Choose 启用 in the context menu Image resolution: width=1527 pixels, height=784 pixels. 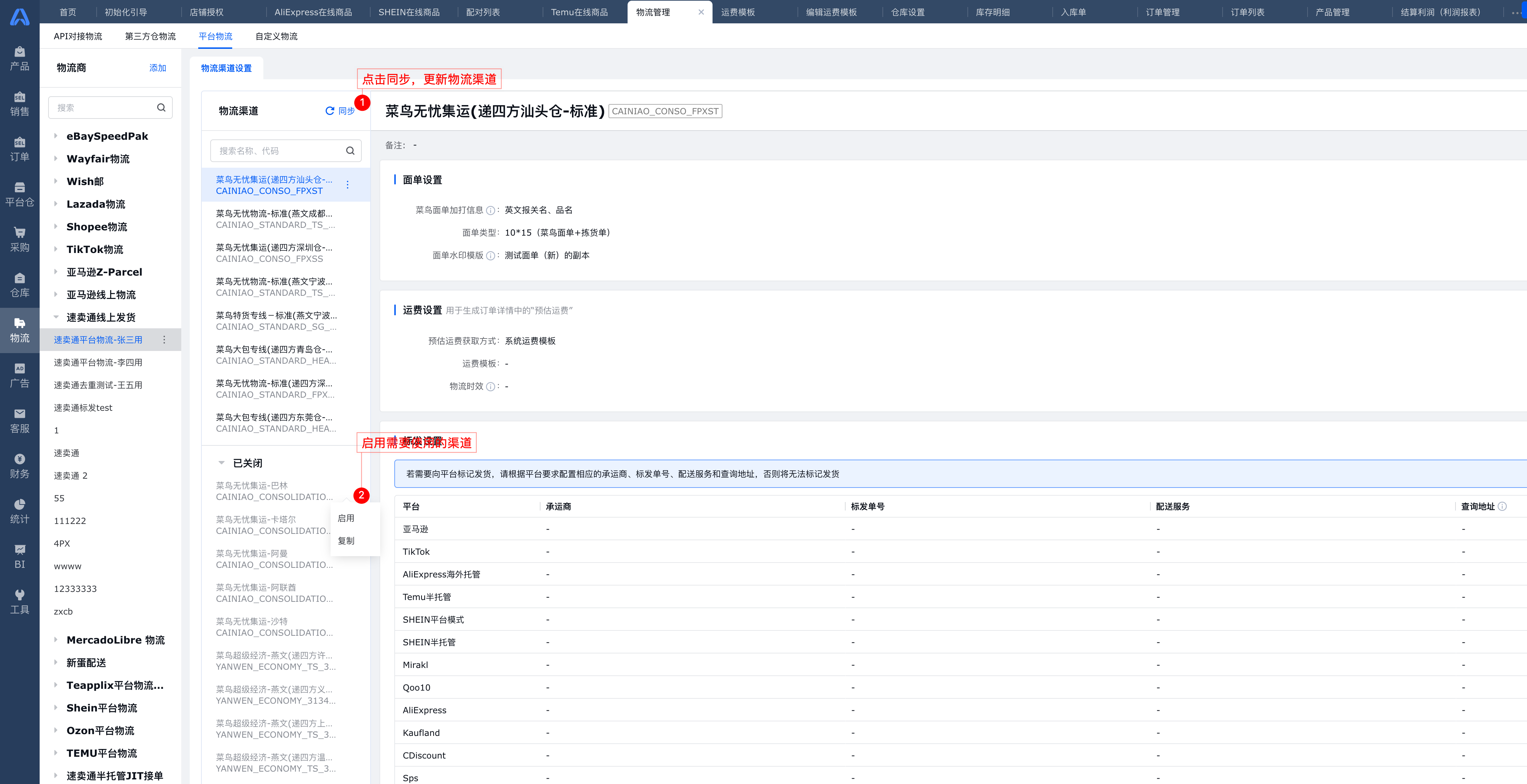tap(346, 519)
